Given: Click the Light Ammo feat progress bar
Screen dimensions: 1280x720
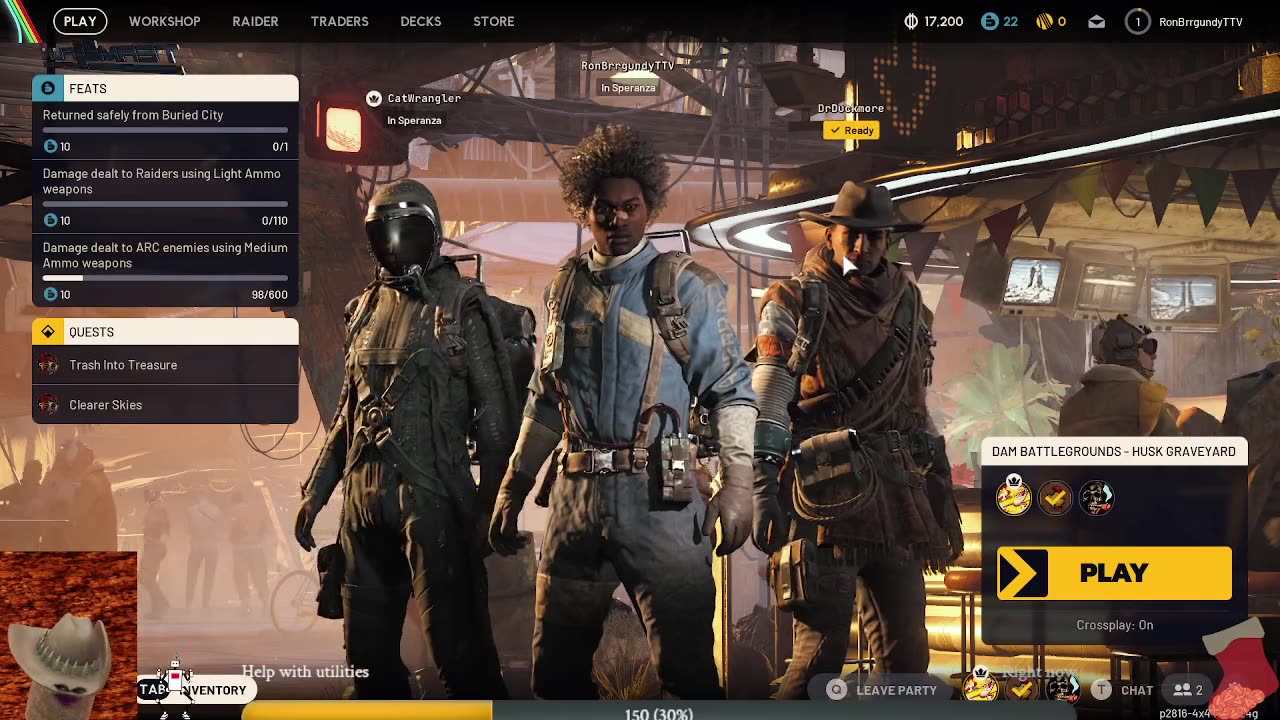Looking at the screenshot, I should [165, 204].
